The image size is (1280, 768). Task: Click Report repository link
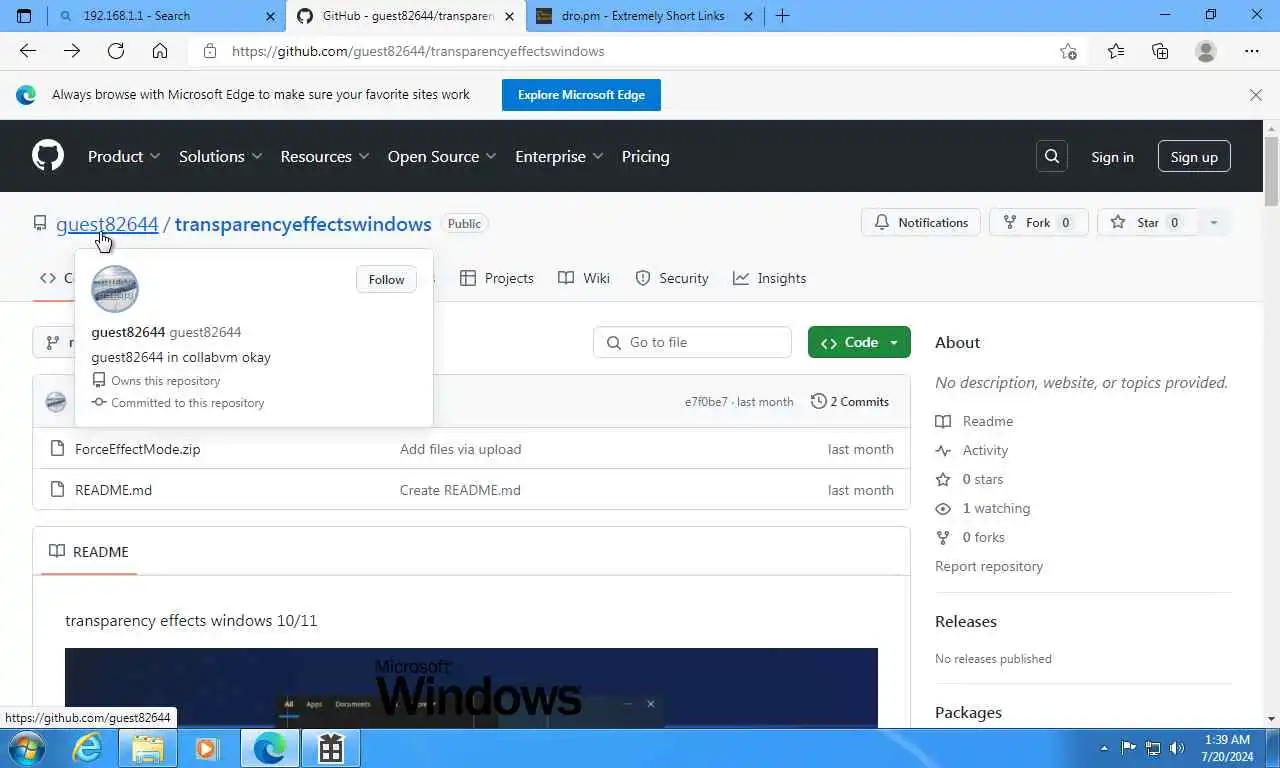coord(989,566)
